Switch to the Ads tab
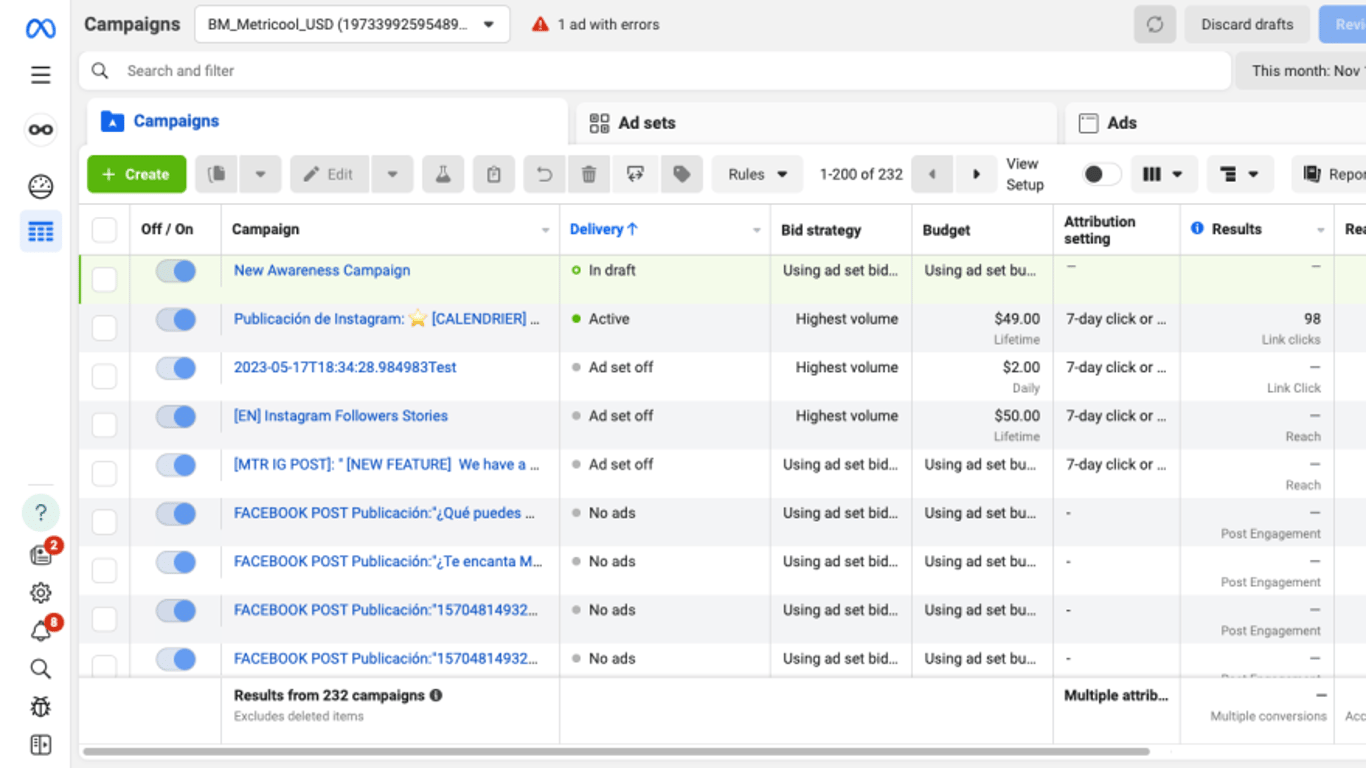The width and height of the screenshot is (1366, 768). pos(1121,123)
